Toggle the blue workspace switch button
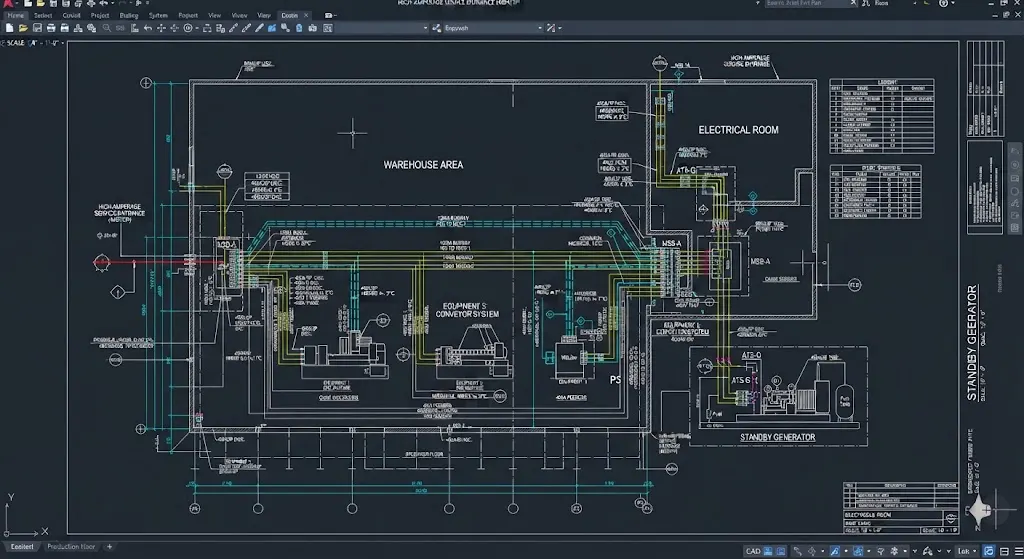The height and width of the screenshot is (559, 1024). (989, 551)
